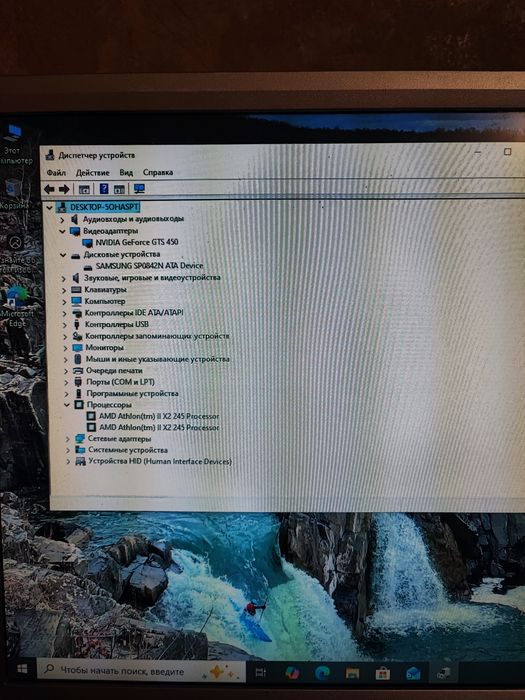Viewport: 525px width, 700px height.
Task: Go back with the left arrow toolbar icon
Action: coord(49,189)
